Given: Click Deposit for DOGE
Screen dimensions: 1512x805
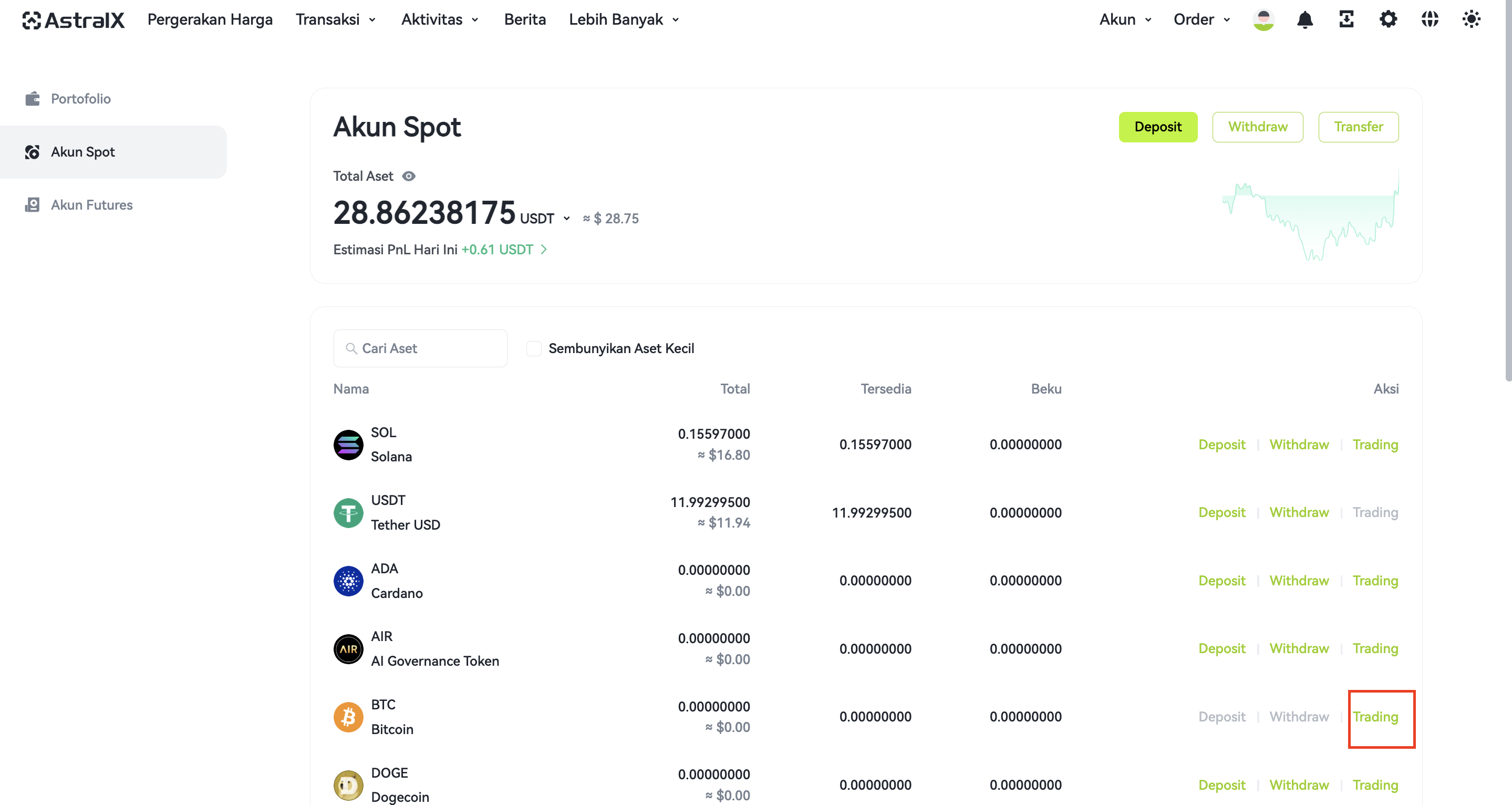Looking at the screenshot, I should pyautogui.click(x=1221, y=785).
